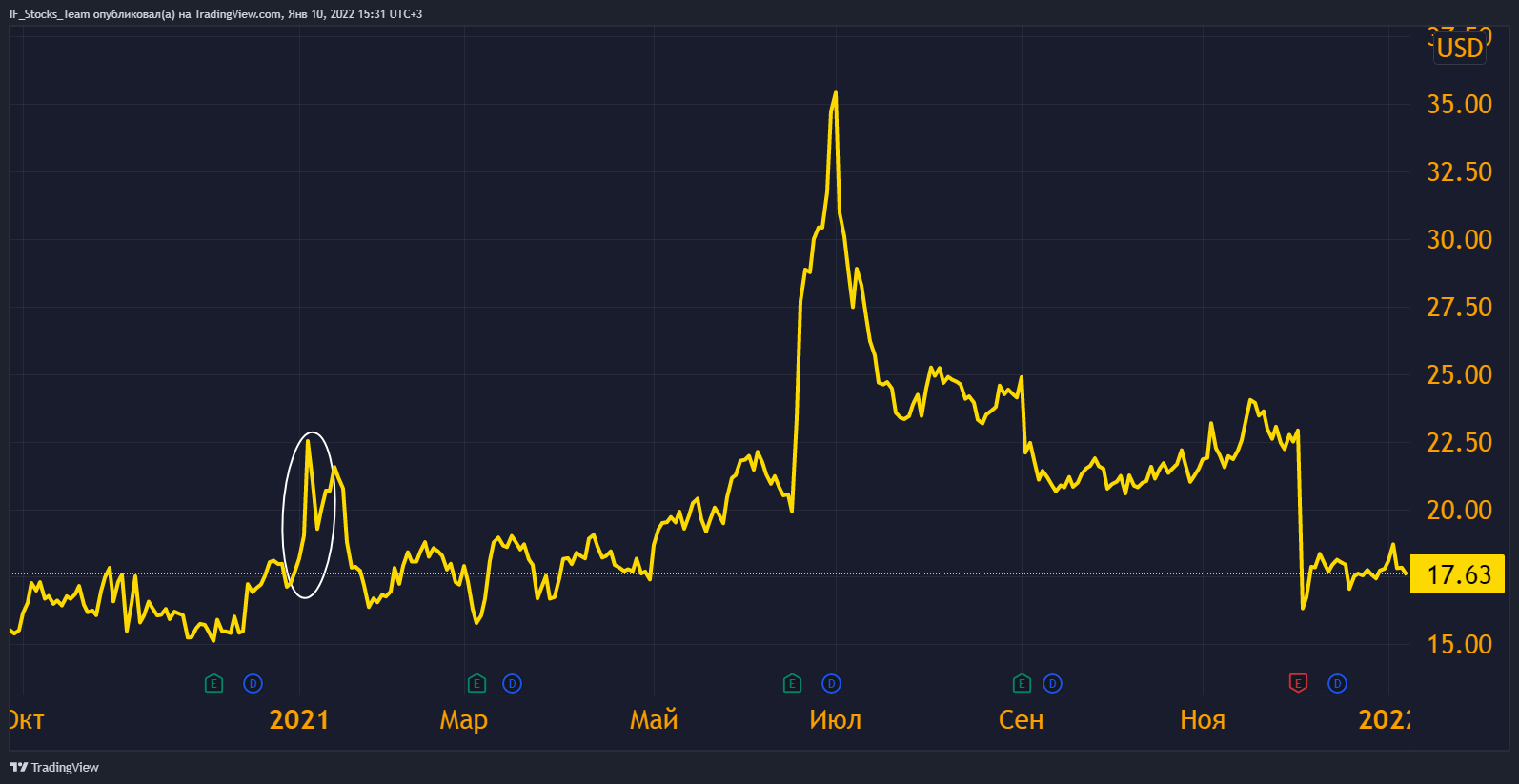The width and height of the screenshot is (1519, 784).
Task: Open the red earnings marker after Ноя
Action: [x=1298, y=683]
